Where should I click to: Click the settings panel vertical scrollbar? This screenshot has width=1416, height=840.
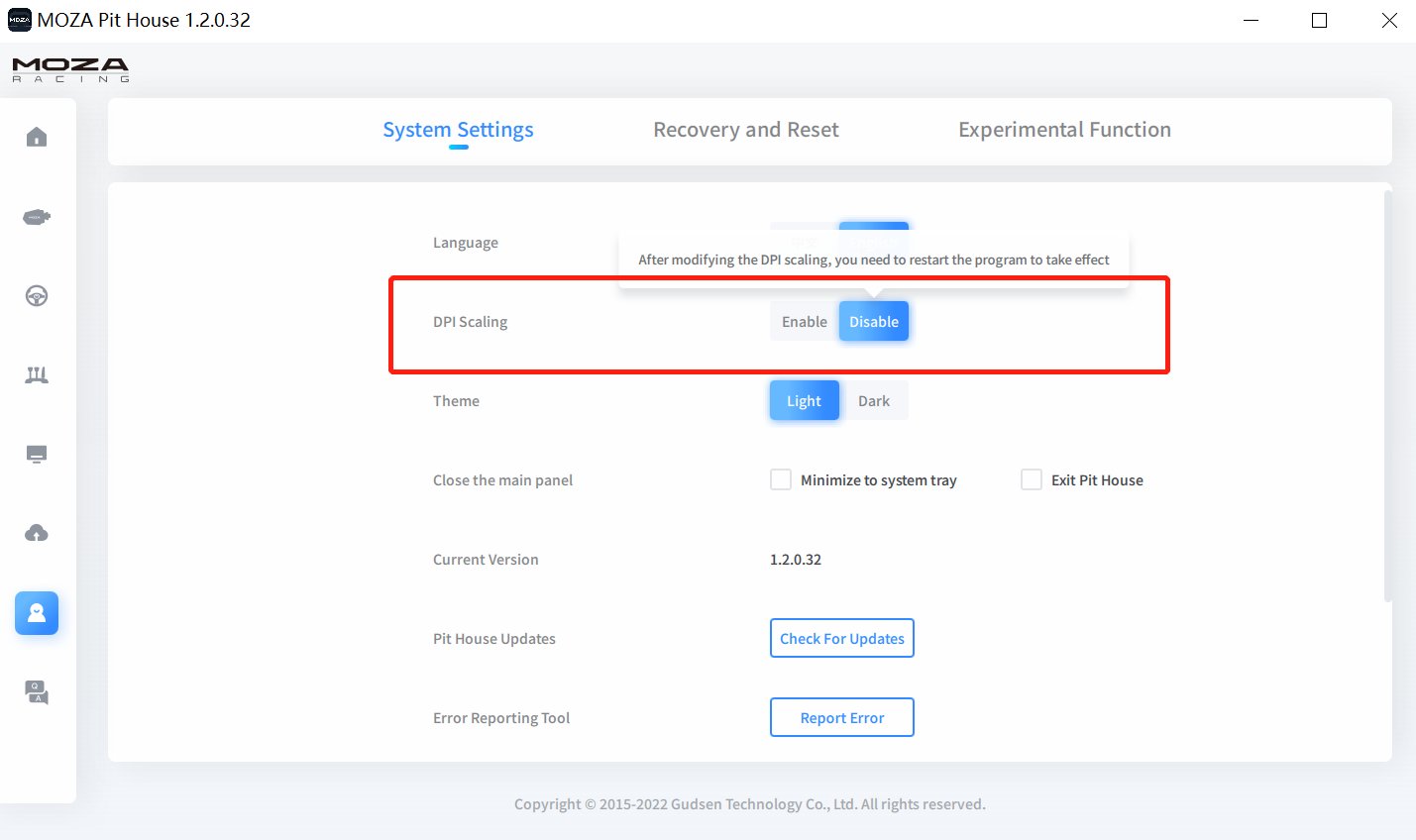point(1388,395)
